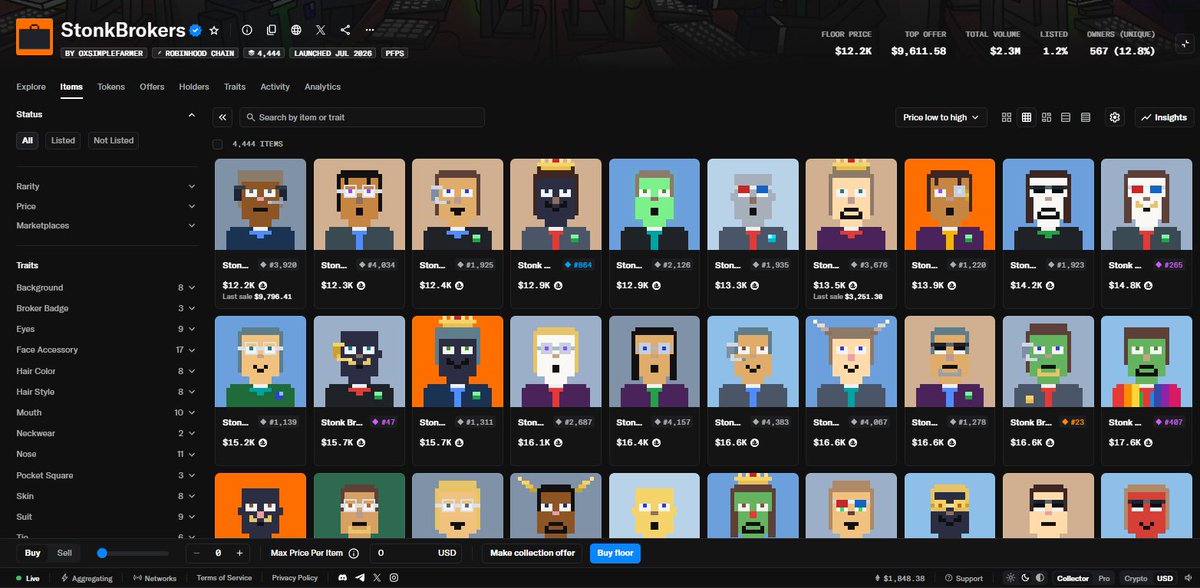
Task: Collapse the filter sidebar with the double-chevron button
Action: 223,117
